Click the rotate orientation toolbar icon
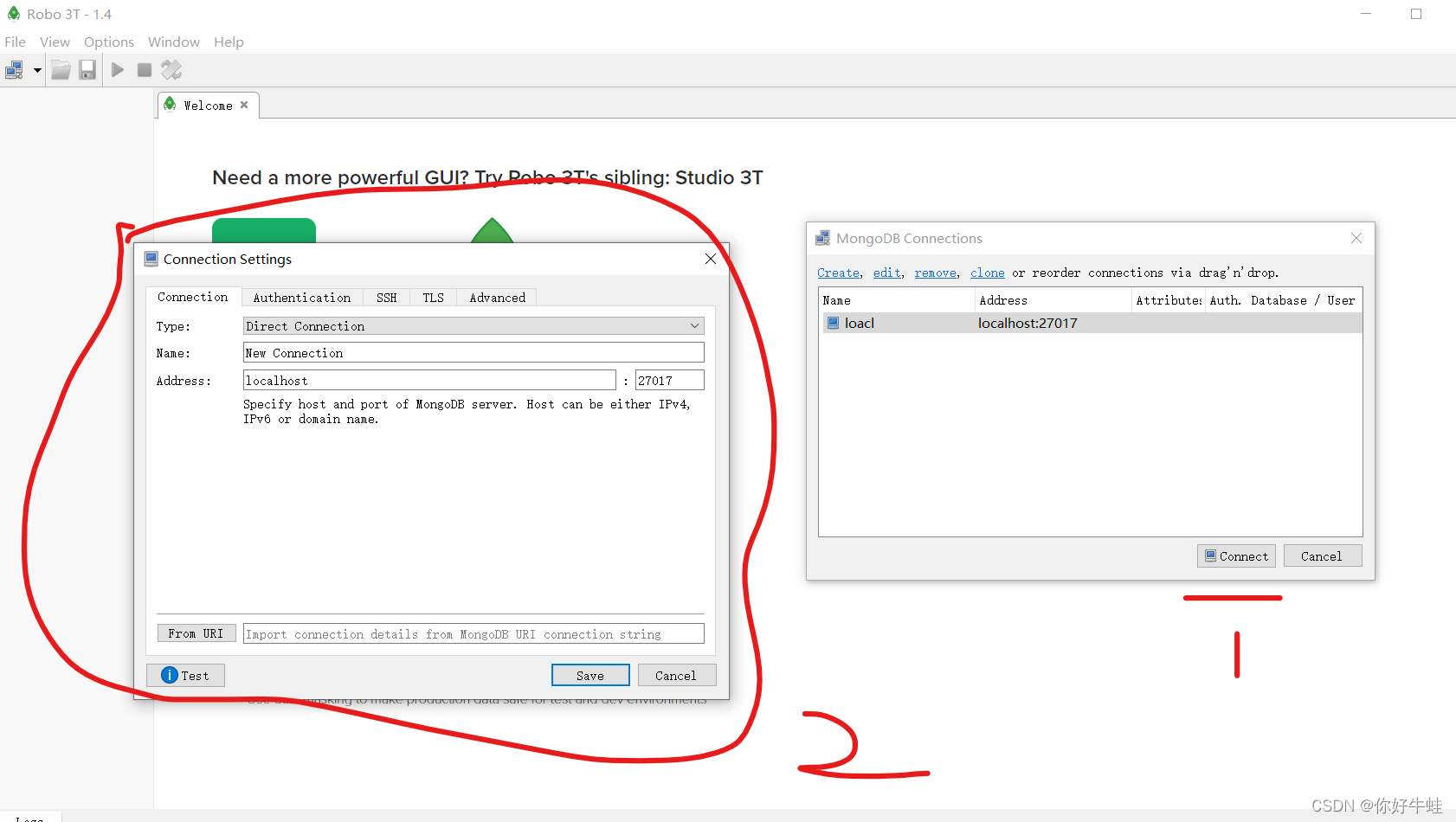This screenshot has height=822, width=1456. pyautogui.click(x=171, y=70)
